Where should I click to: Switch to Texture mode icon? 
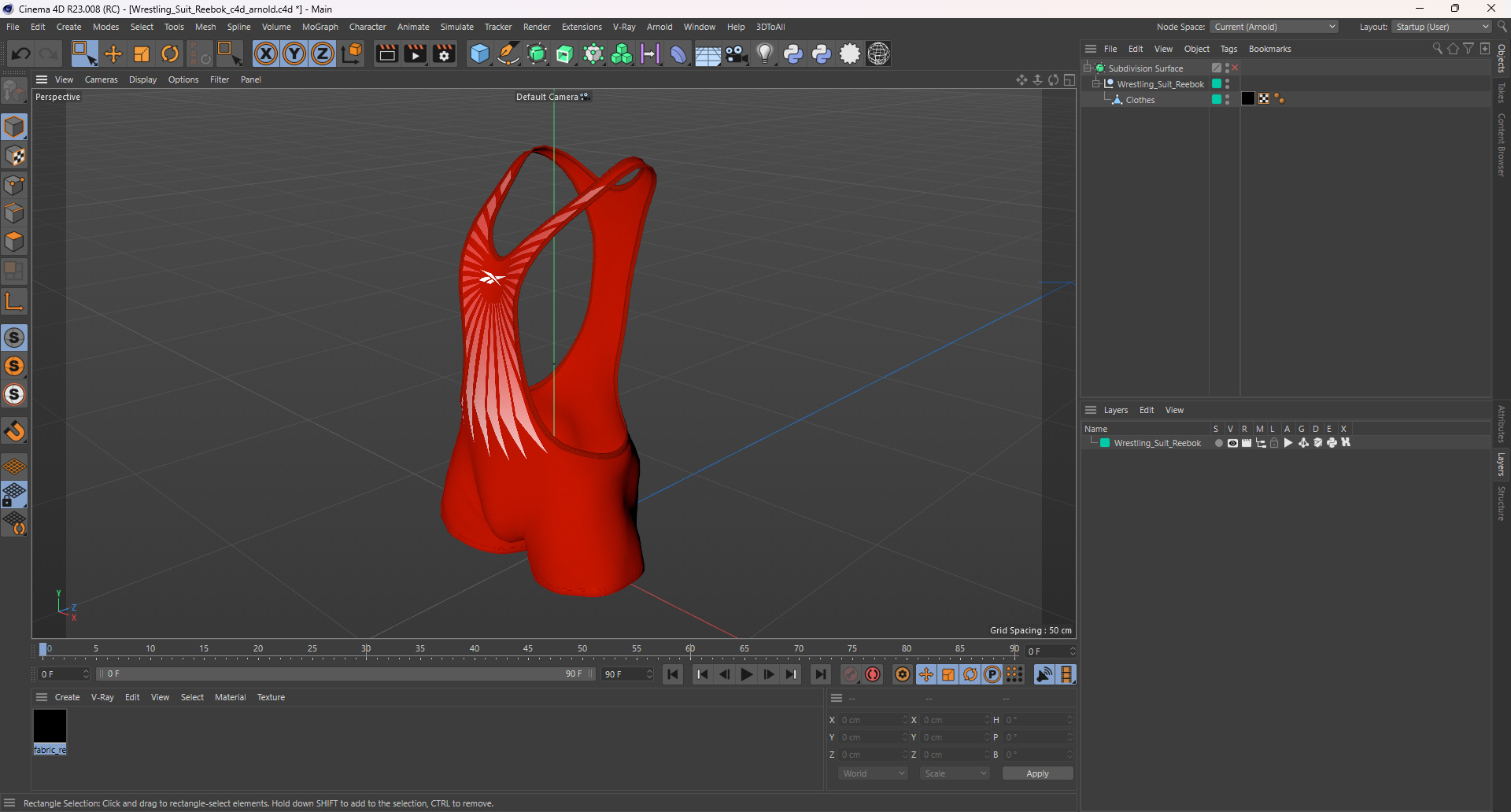pyautogui.click(x=14, y=156)
